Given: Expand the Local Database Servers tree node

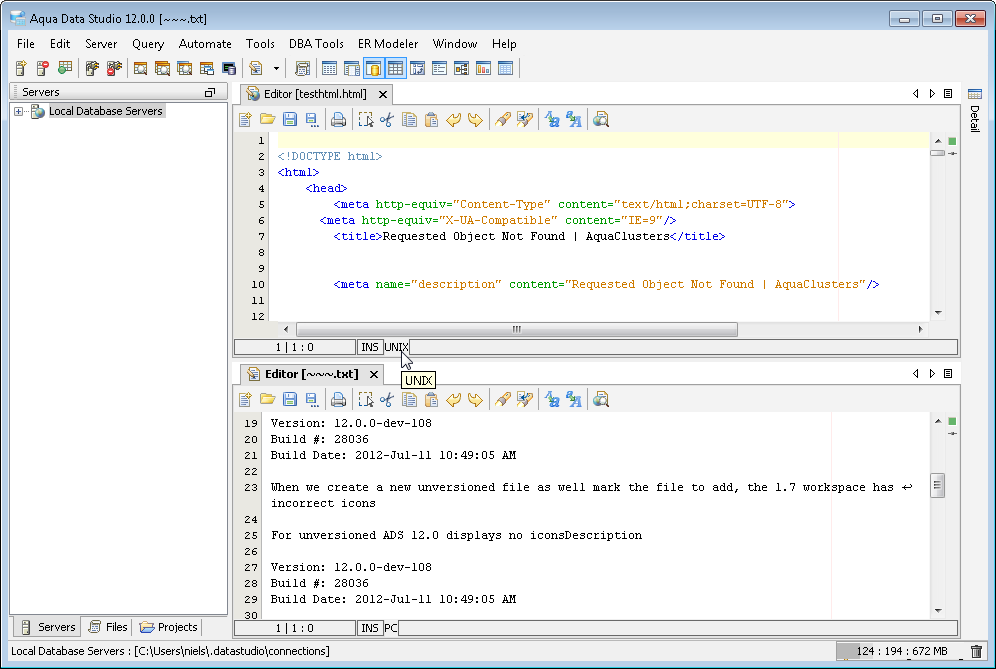Looking at the screenshot, I should click(18, 111).
